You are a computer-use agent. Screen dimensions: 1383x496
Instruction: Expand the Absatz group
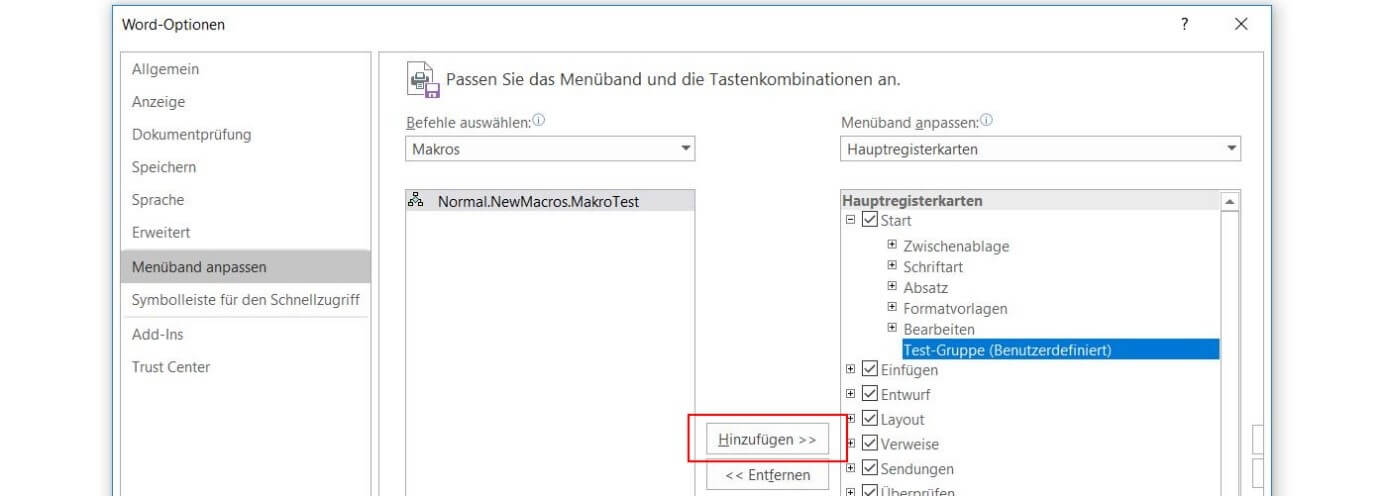[893, 287]
